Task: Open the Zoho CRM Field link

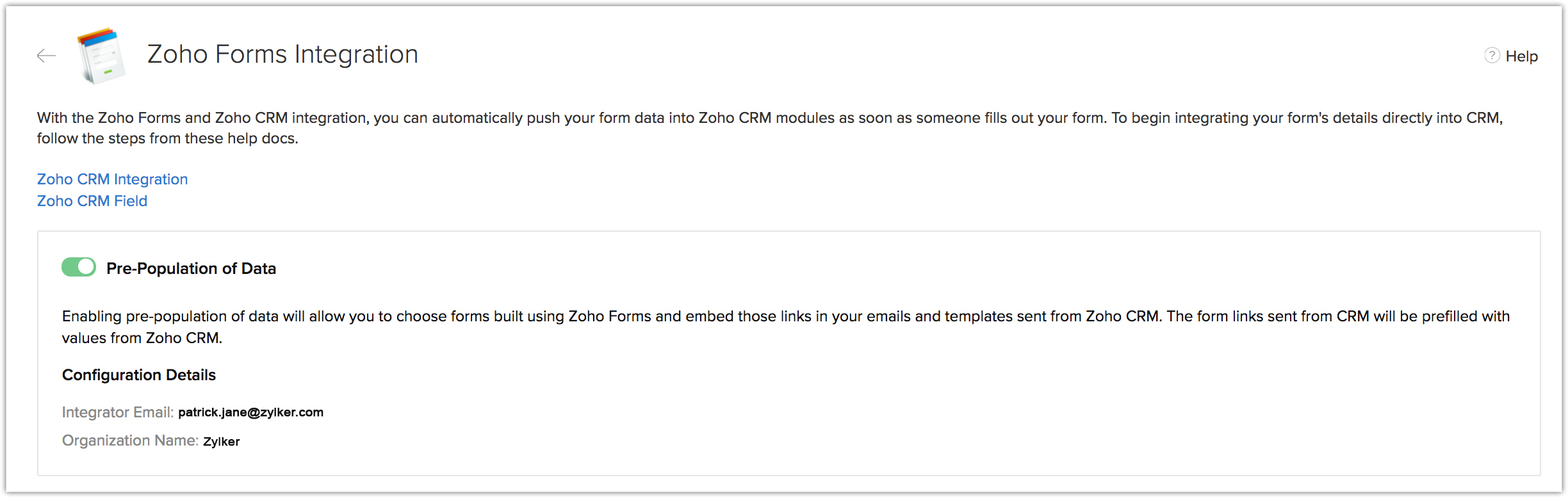Action: click(92, 201)
